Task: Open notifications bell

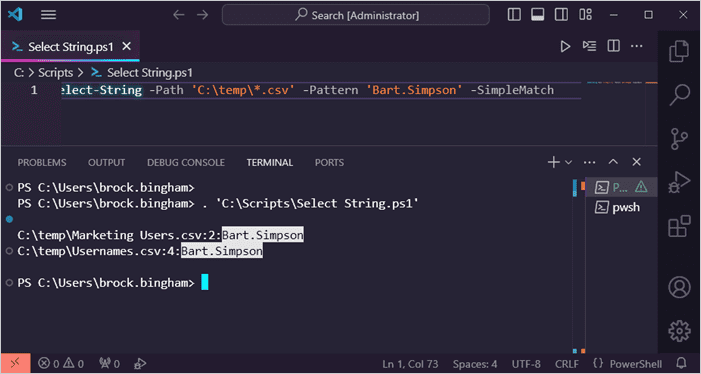Action: [x=681, y=363]
